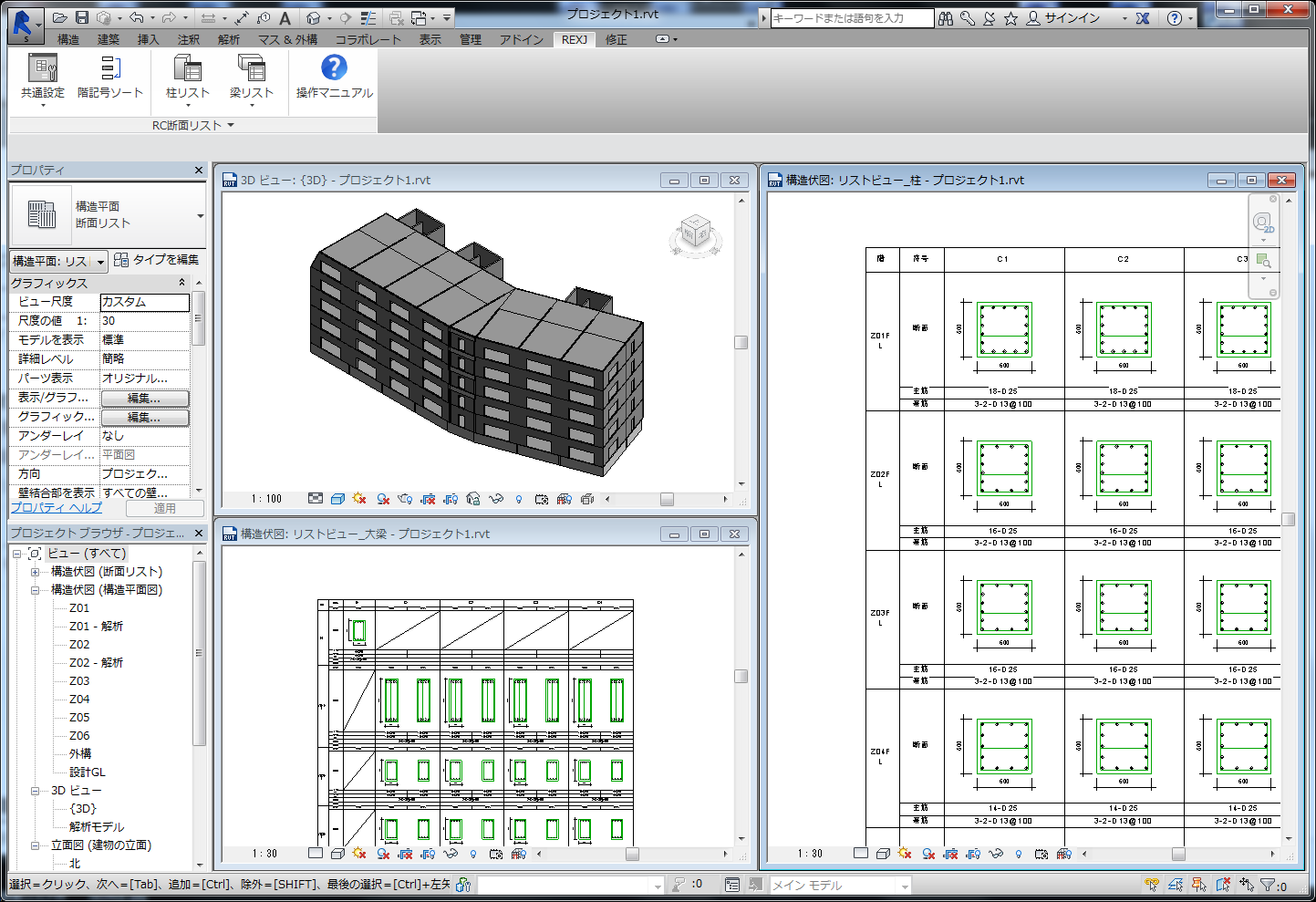Screen dimensions: 1316x902
Task: Collapse the ビュー (すべて) tree root
Action: [x=16, y=554]
